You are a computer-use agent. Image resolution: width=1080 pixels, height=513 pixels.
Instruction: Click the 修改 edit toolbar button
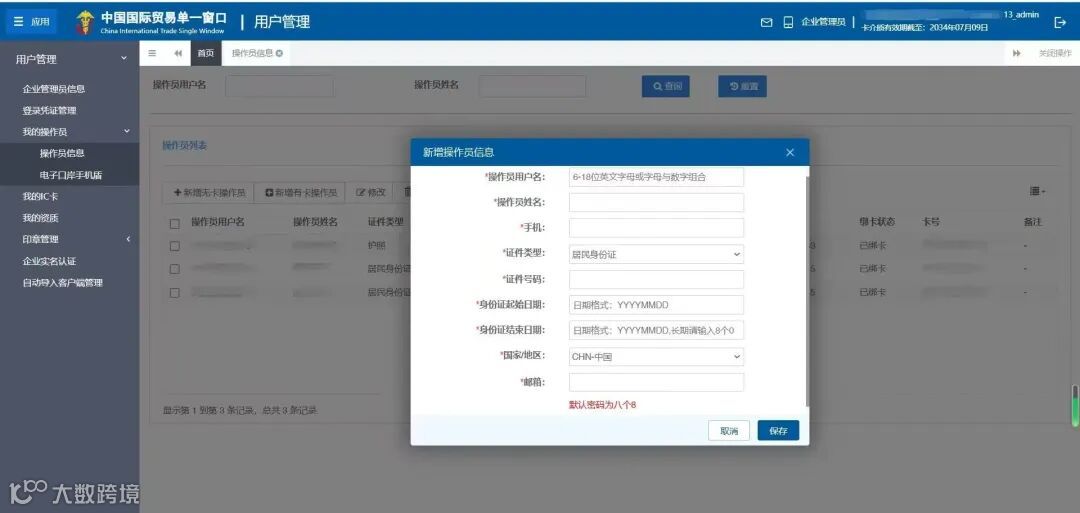click(x=371, y=193)
